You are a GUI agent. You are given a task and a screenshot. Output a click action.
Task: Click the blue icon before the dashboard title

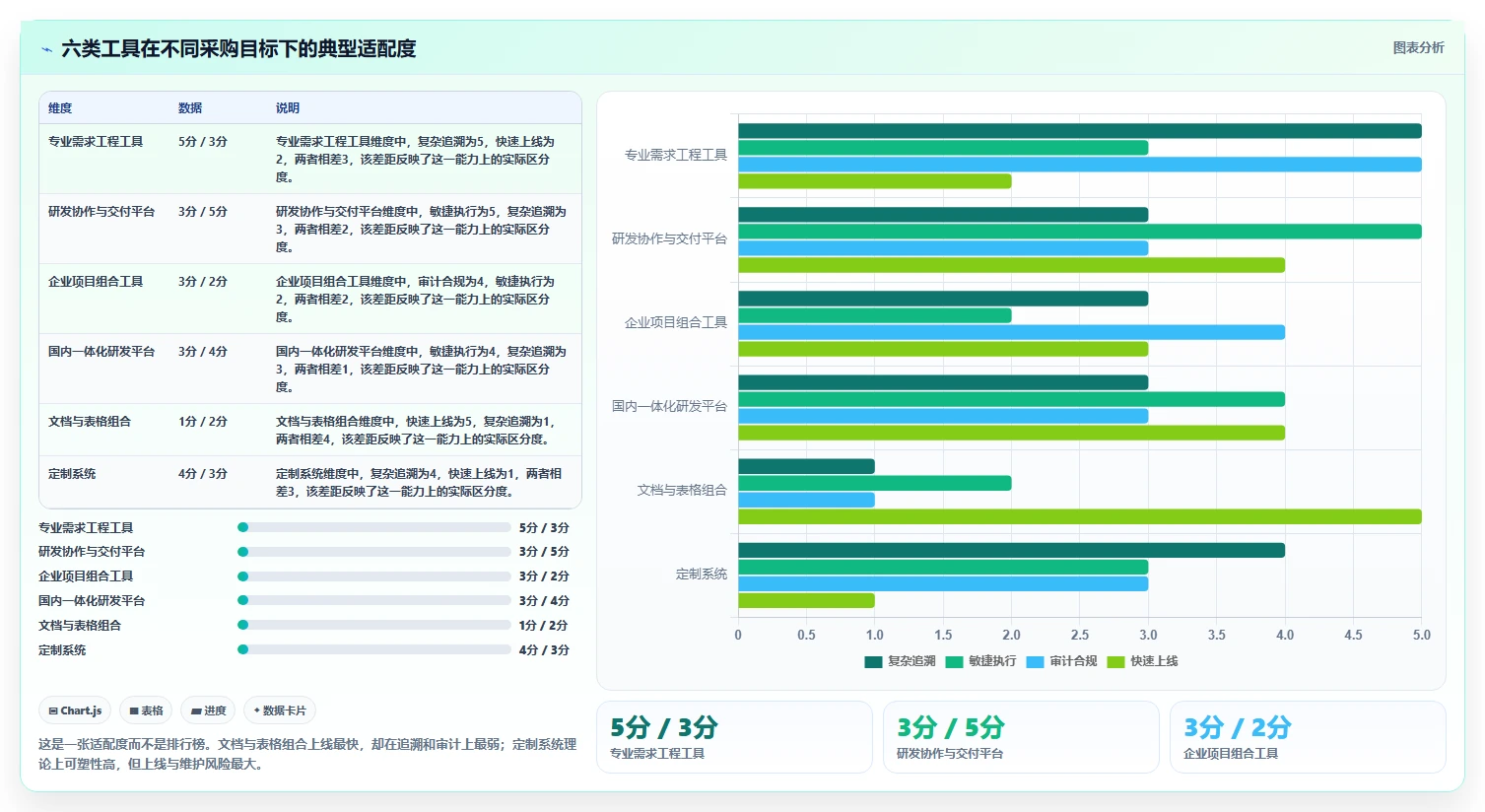click(x=46, y=49)
